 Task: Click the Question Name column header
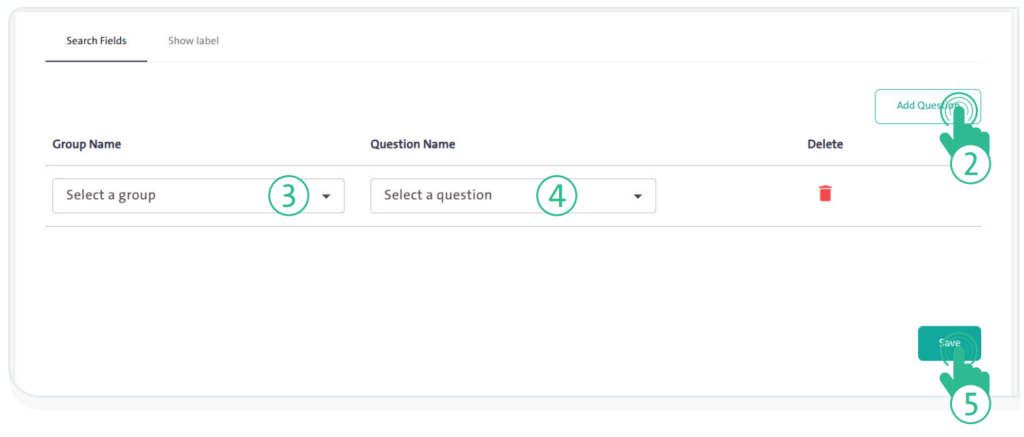pos(412,144)
